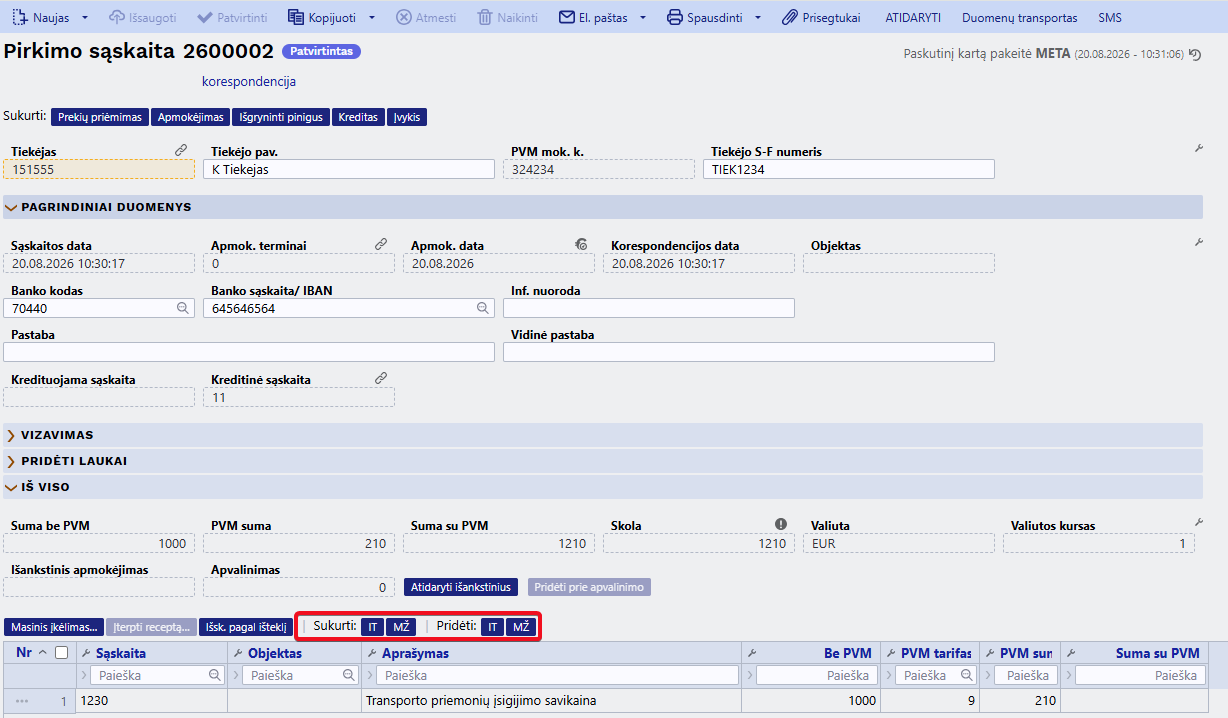Screen dimensions: 1228x718
Task: Open the korespondencija link
Action: point(249,82)
